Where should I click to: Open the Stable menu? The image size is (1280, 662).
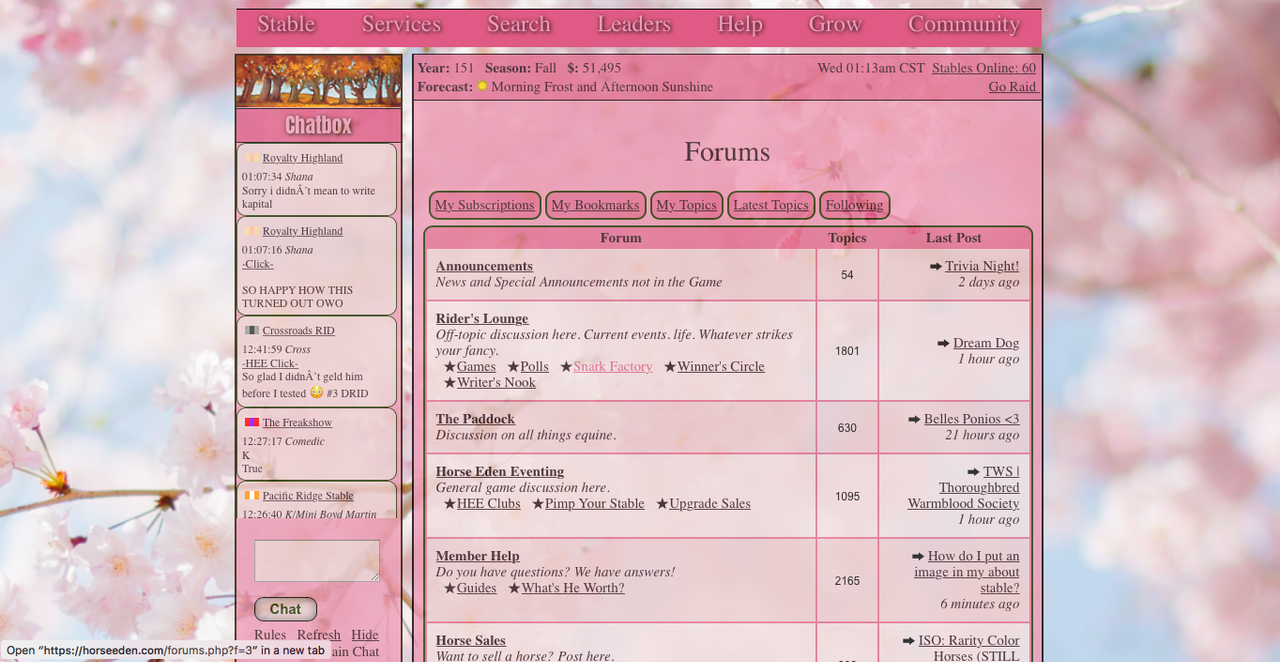[286, 24]
